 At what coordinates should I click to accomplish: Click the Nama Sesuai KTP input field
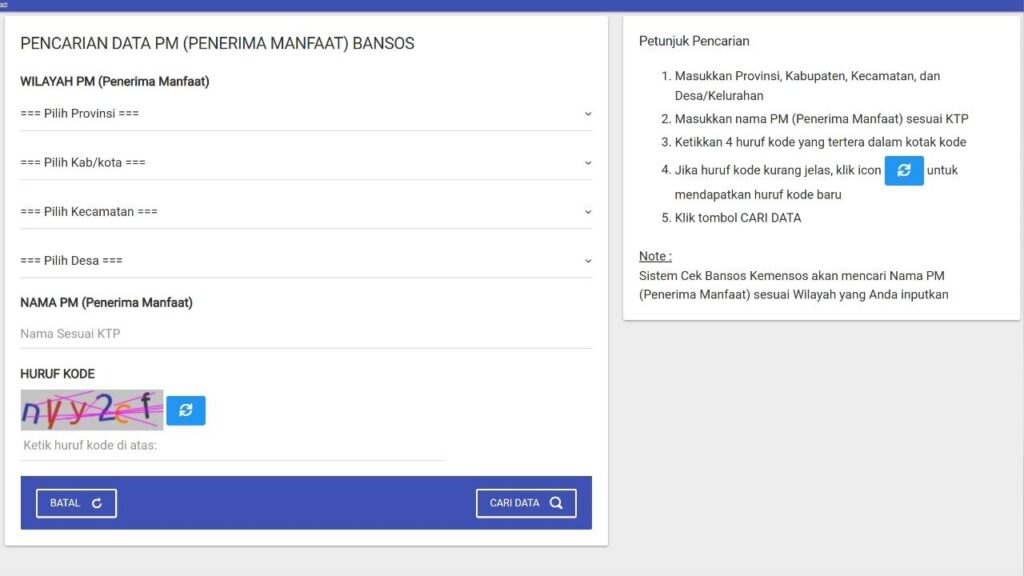(x=300, y=333)
